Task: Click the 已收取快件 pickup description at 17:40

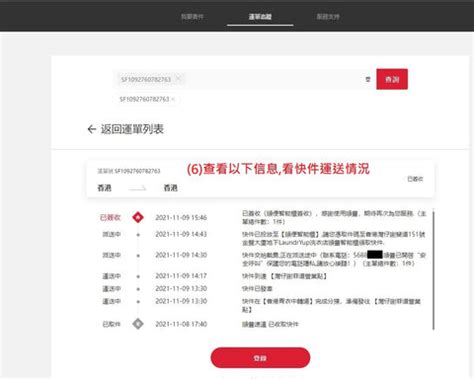Action: [x=270, y=324]
